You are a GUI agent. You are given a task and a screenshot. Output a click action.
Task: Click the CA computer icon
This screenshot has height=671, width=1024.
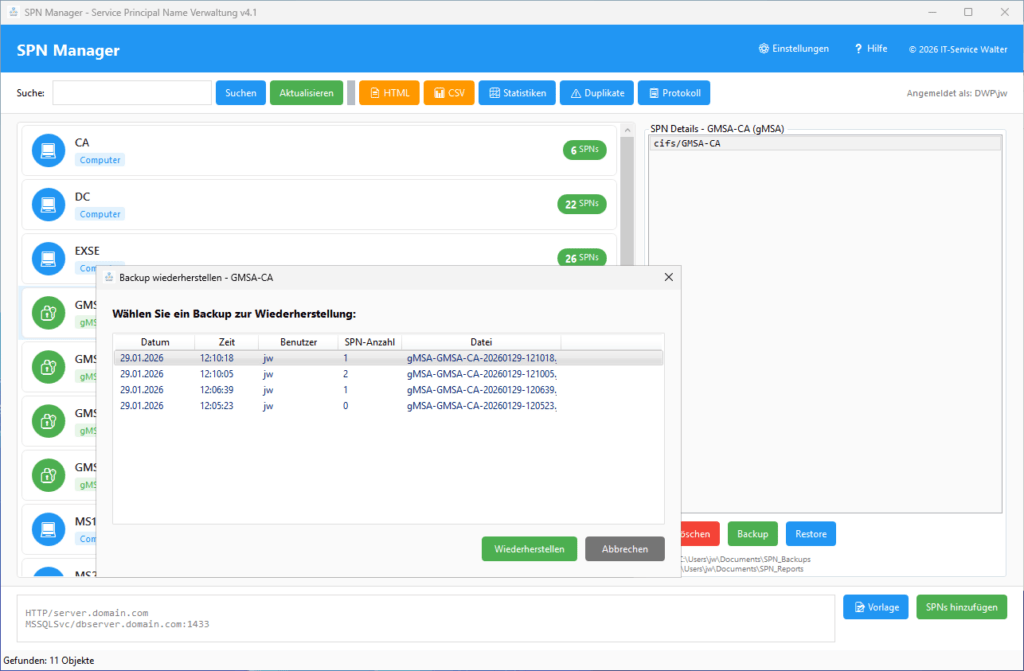point(48,150)
